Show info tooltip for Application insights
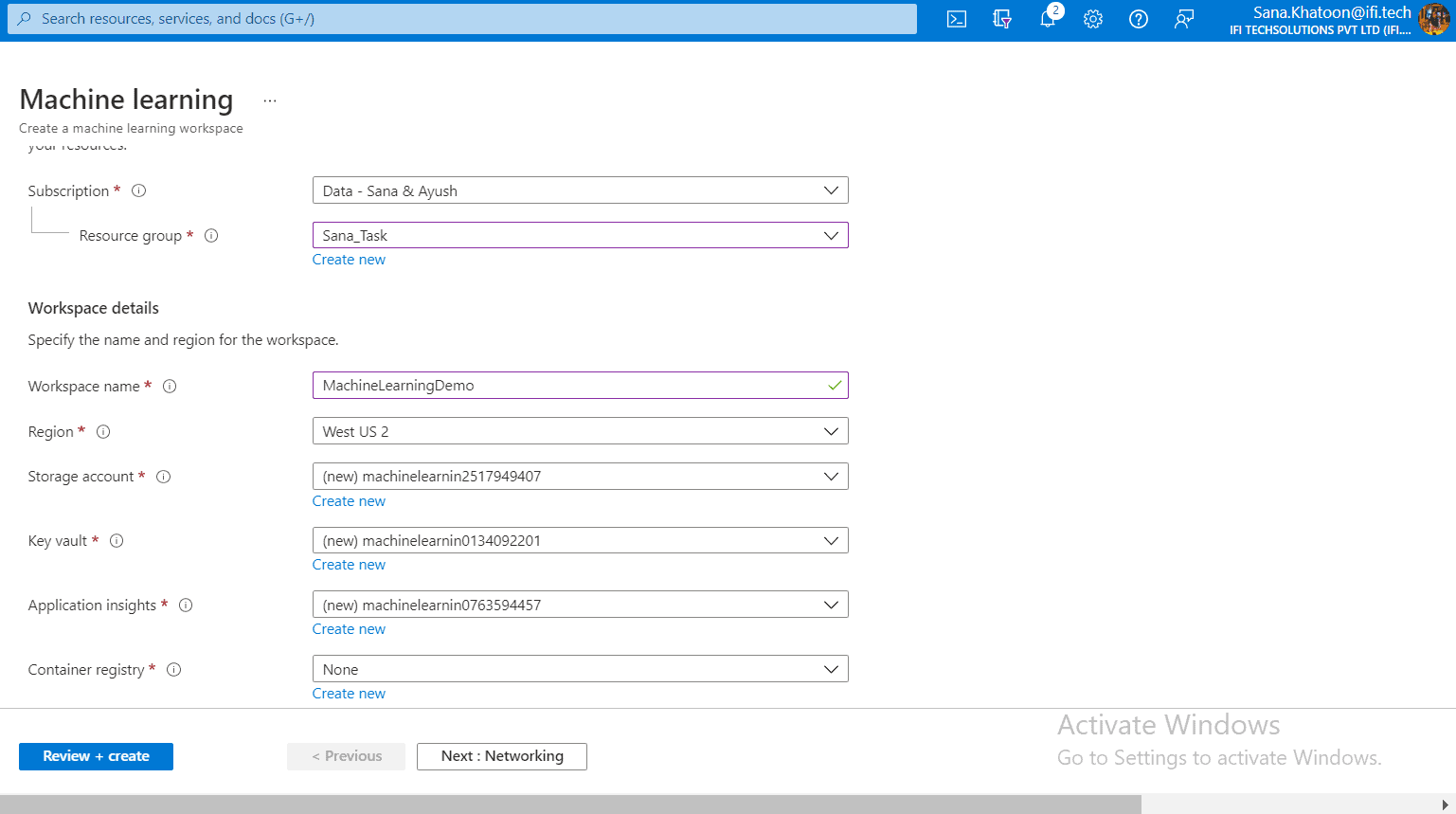 coord(186,606)
